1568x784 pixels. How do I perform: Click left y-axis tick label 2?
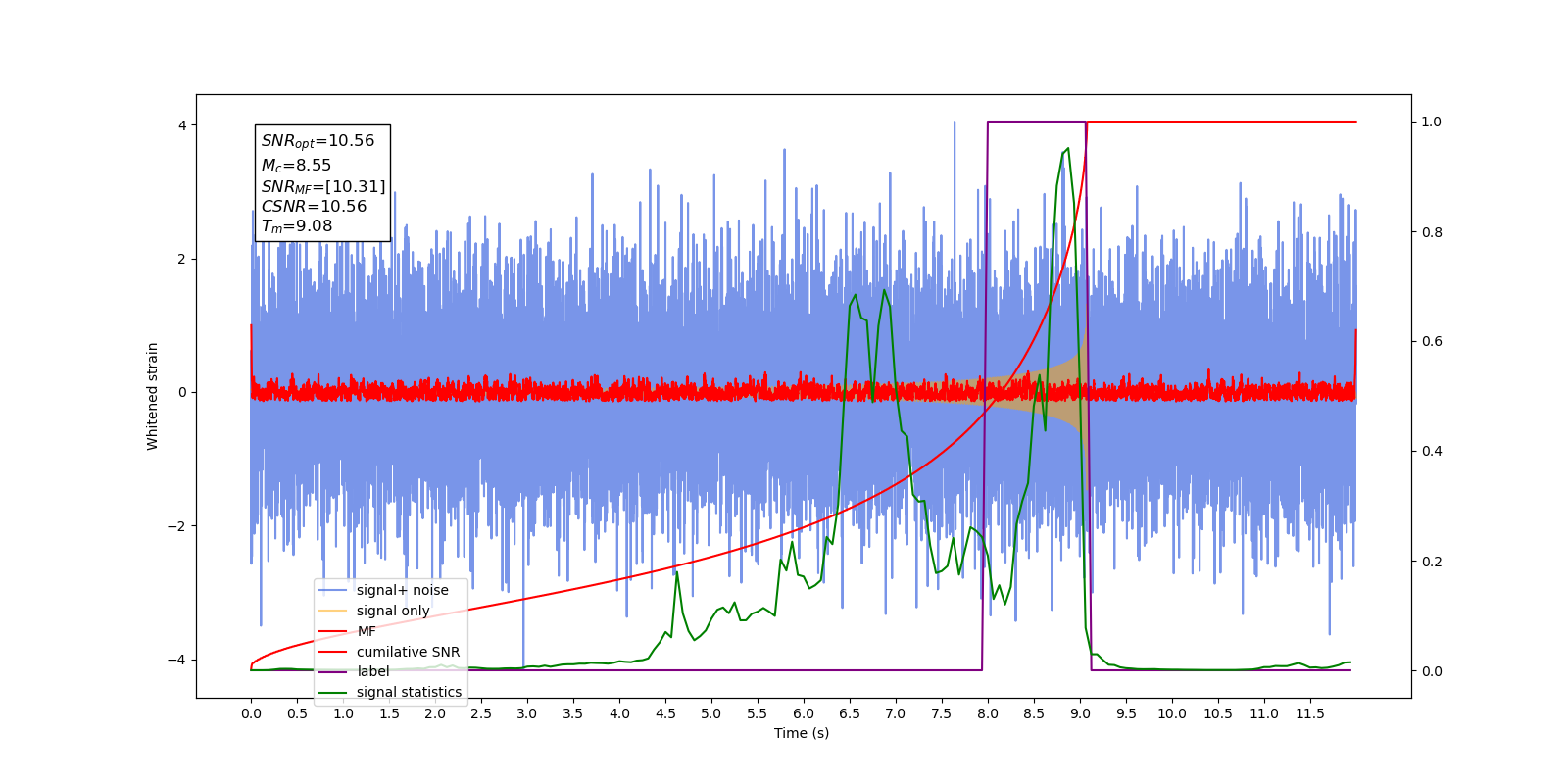pyautogui.click(x=182, y=259)
